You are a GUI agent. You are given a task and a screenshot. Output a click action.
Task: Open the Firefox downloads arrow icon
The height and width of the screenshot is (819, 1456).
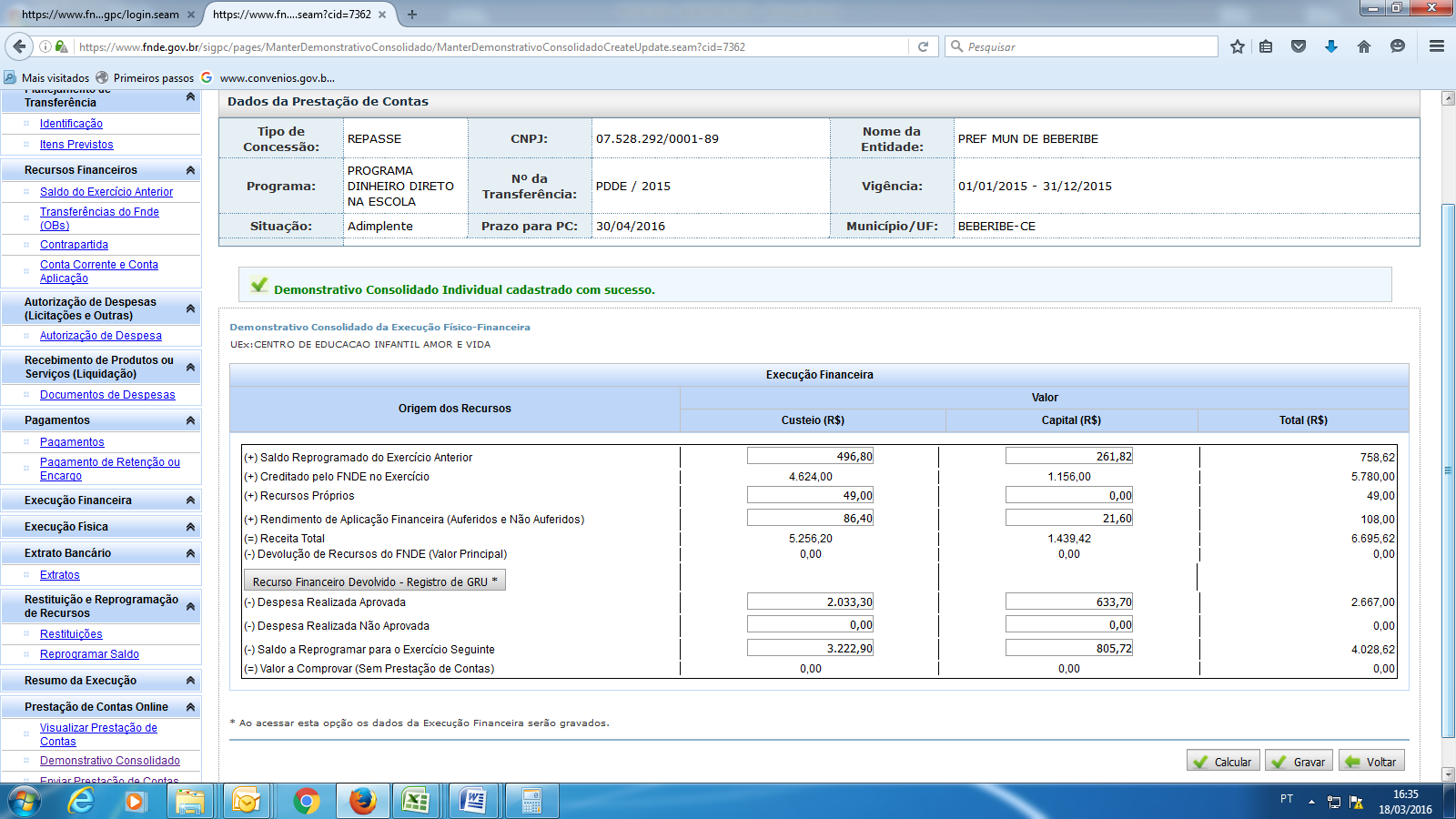click(1331, 46)
